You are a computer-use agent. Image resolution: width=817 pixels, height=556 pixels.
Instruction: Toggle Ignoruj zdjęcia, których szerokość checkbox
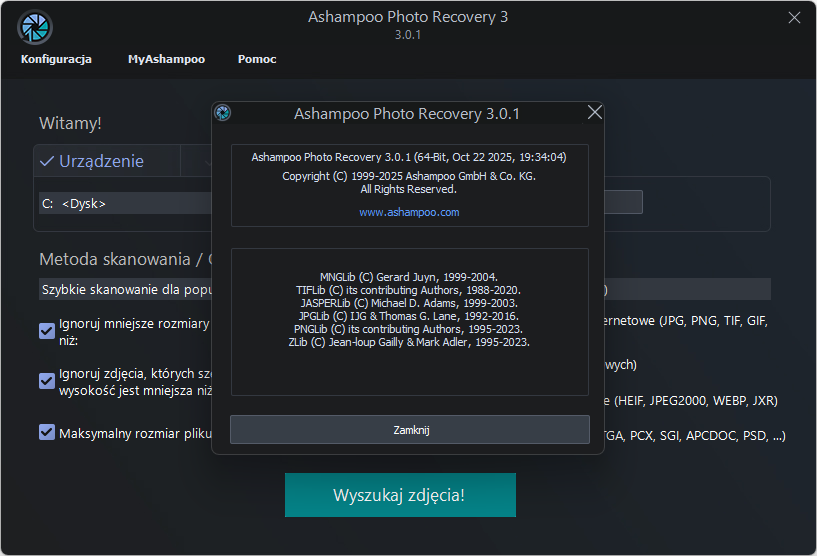tap(47, 381)
